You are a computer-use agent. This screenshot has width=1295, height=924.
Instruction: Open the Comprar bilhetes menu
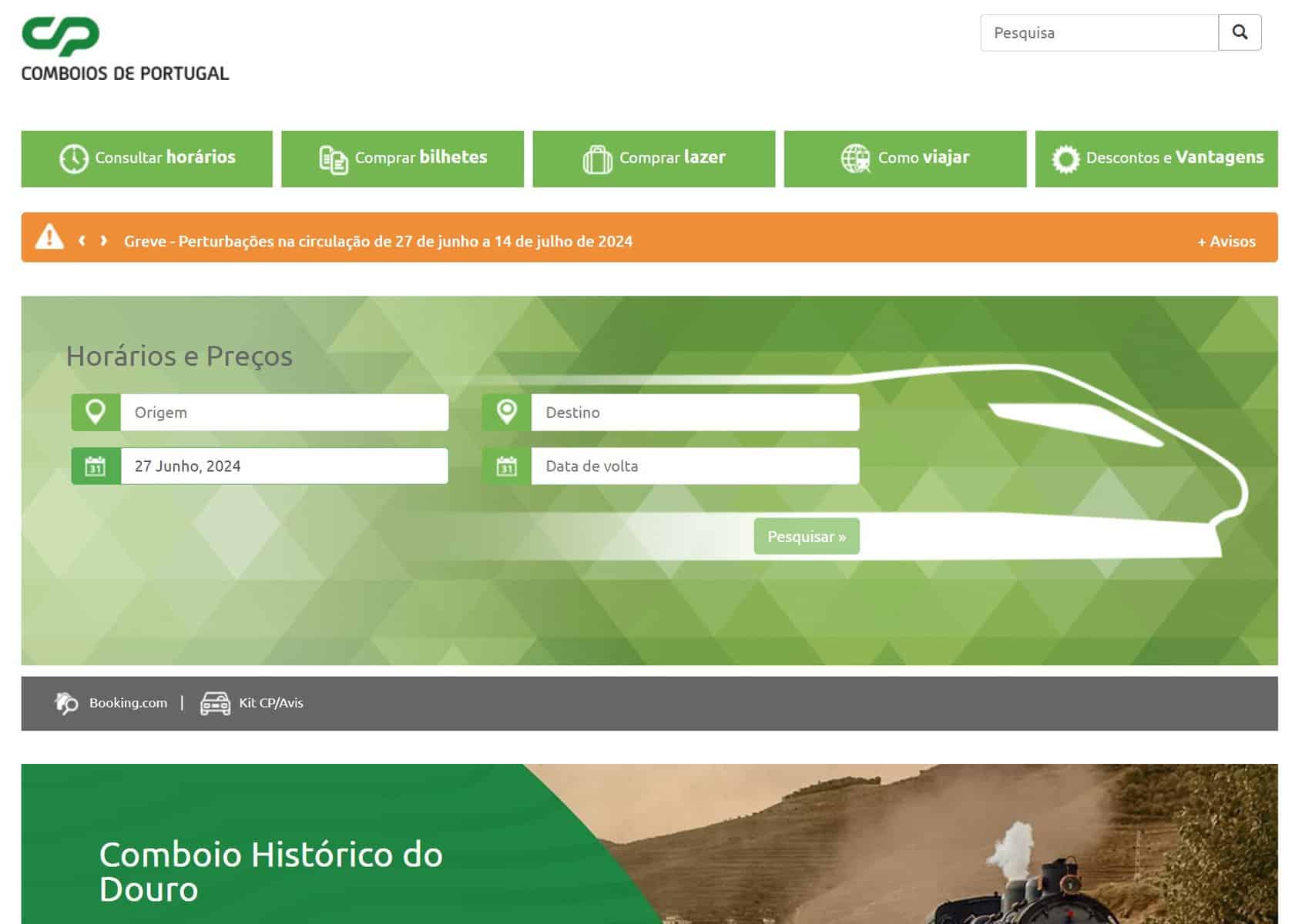402,159
